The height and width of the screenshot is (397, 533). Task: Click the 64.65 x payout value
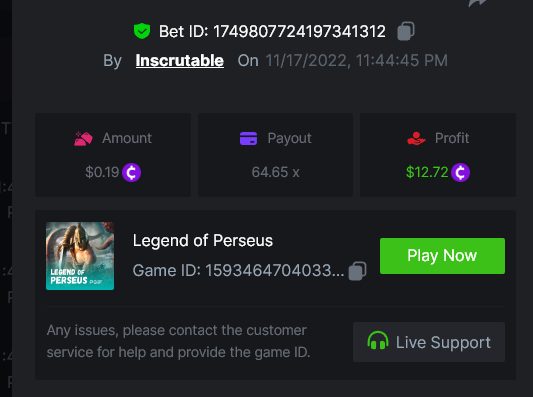[x=275, y=172]
